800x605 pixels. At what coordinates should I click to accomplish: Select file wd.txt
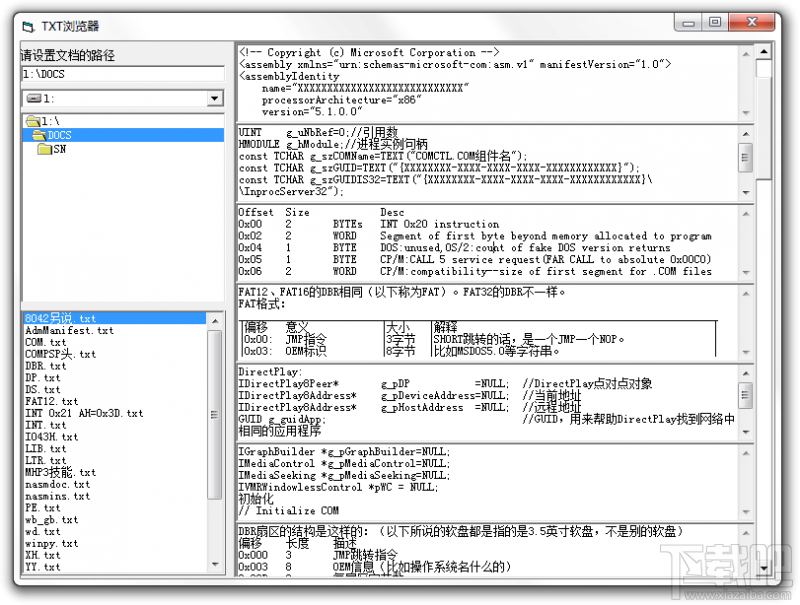point(43,531)
